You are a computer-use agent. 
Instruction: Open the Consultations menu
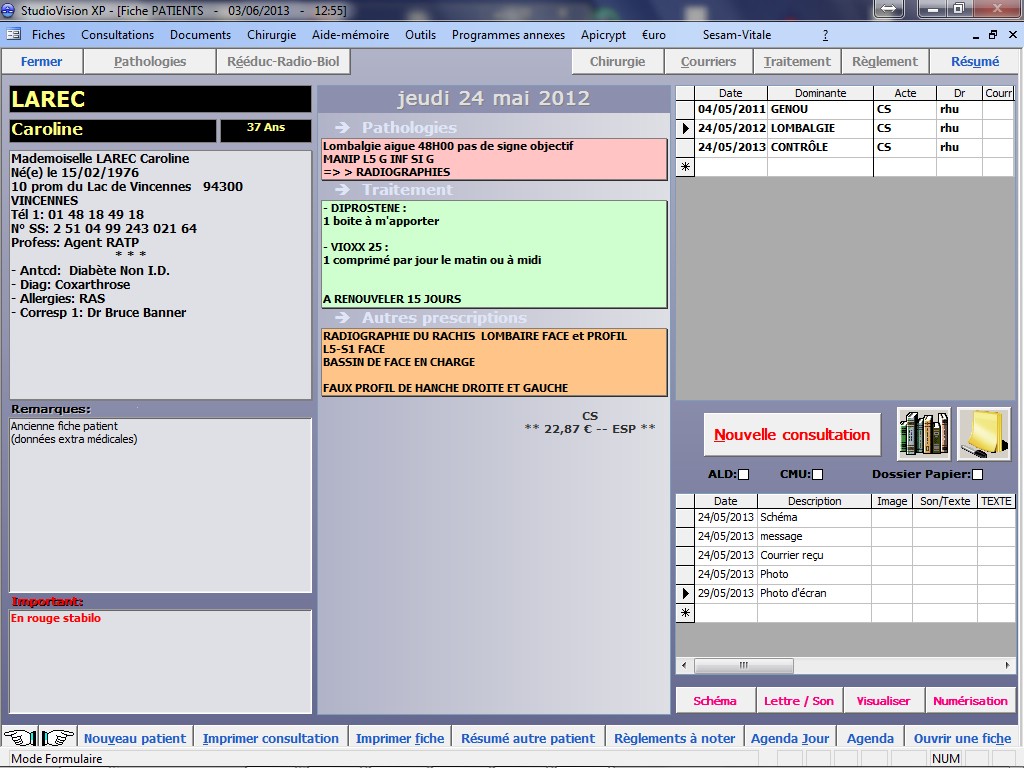point(118,35)
